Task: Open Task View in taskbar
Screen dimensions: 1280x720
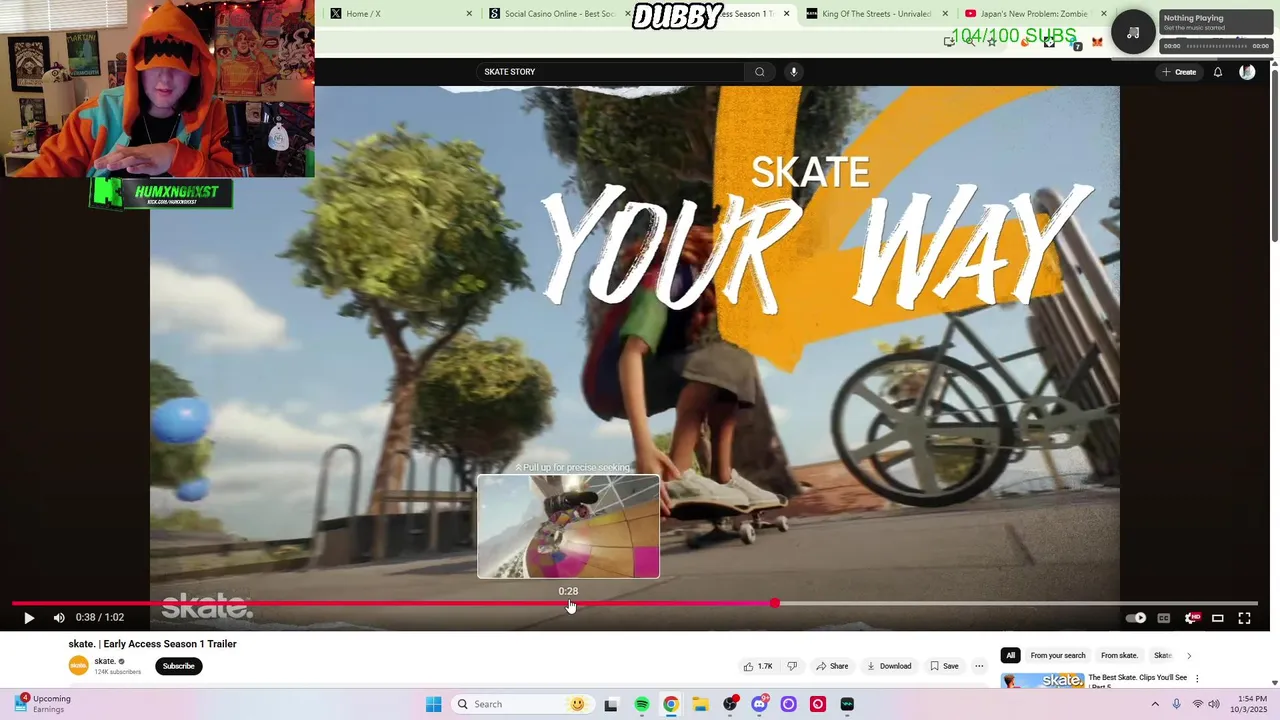Action: [x=611, y=704]
